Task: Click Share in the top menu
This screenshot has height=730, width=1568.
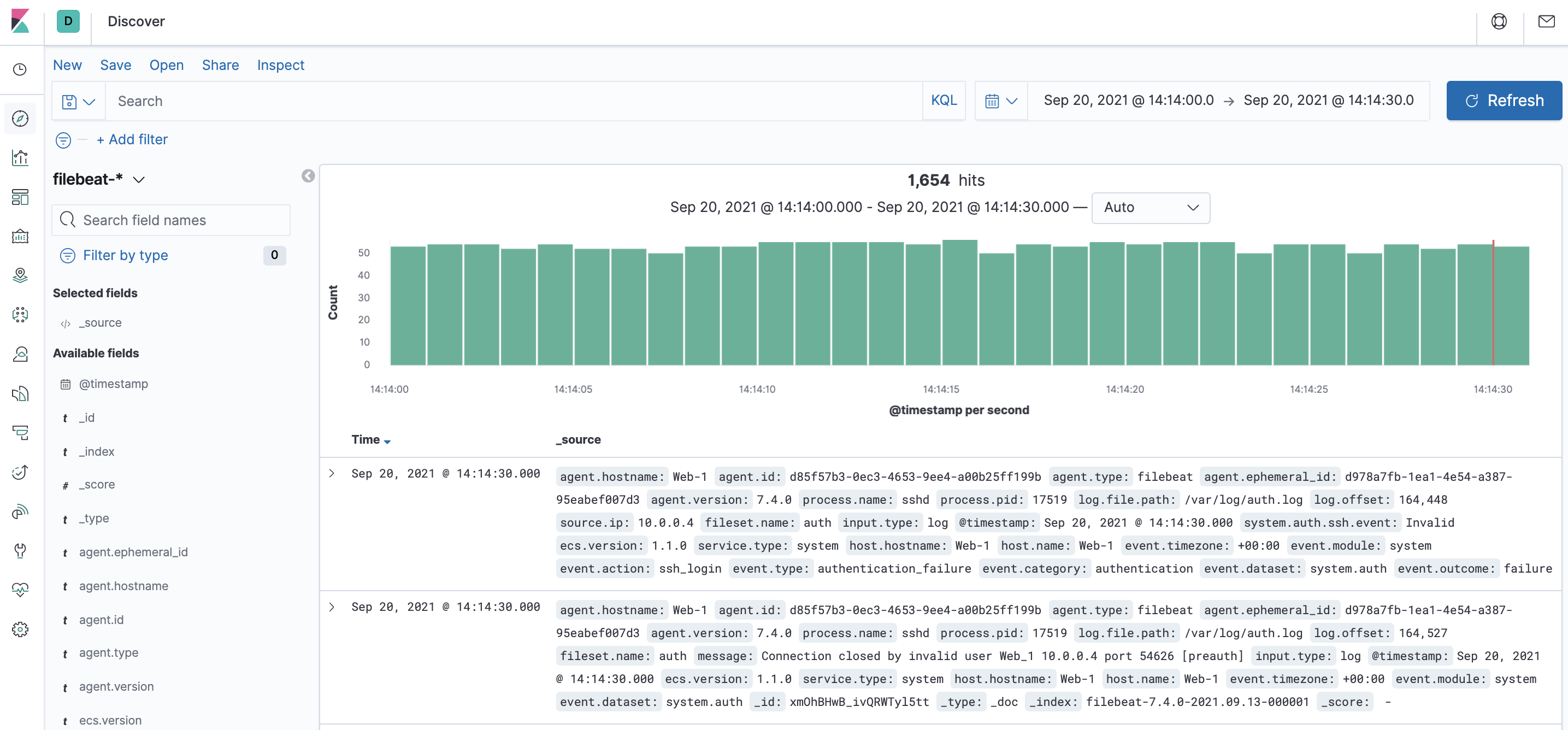Action: point(220,65)
